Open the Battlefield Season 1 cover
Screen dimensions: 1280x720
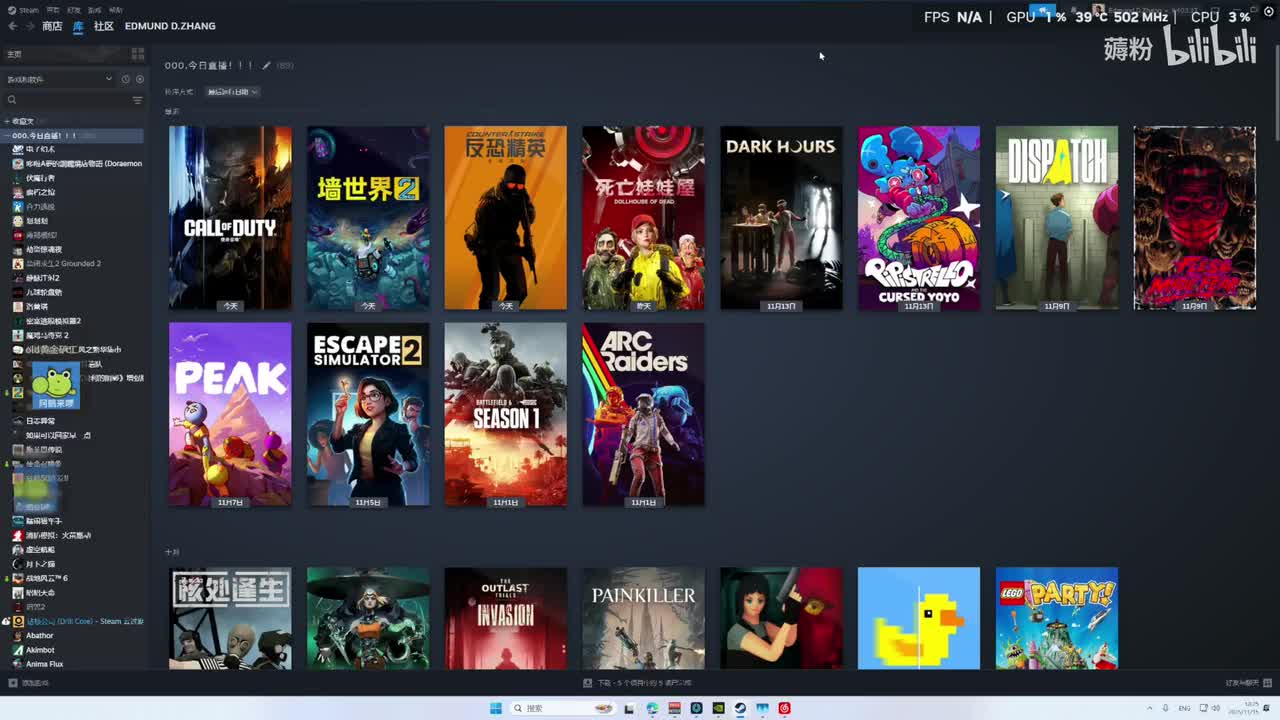(505, 414)
